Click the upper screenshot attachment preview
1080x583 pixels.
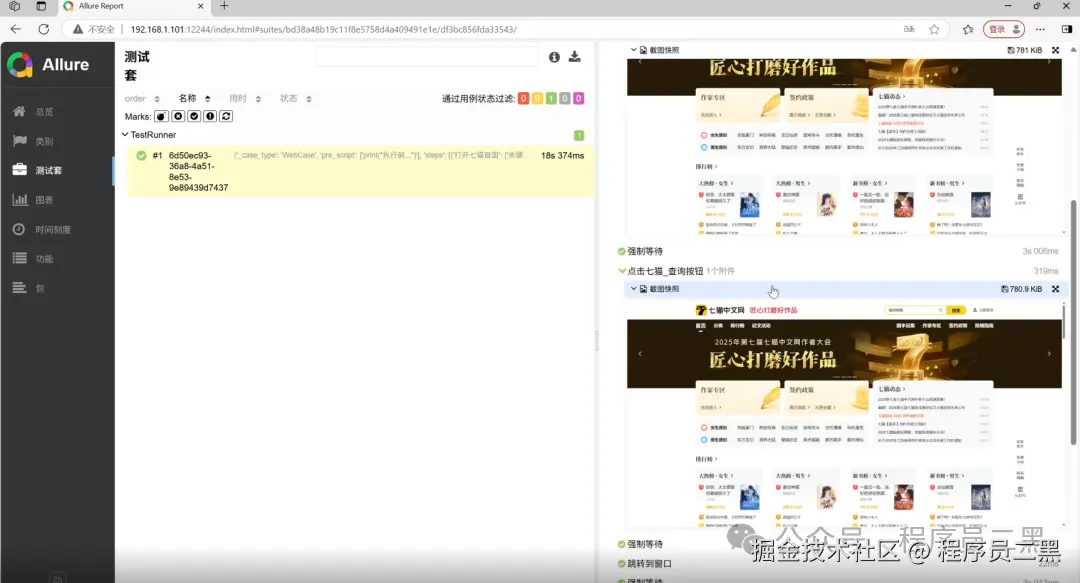844,147
